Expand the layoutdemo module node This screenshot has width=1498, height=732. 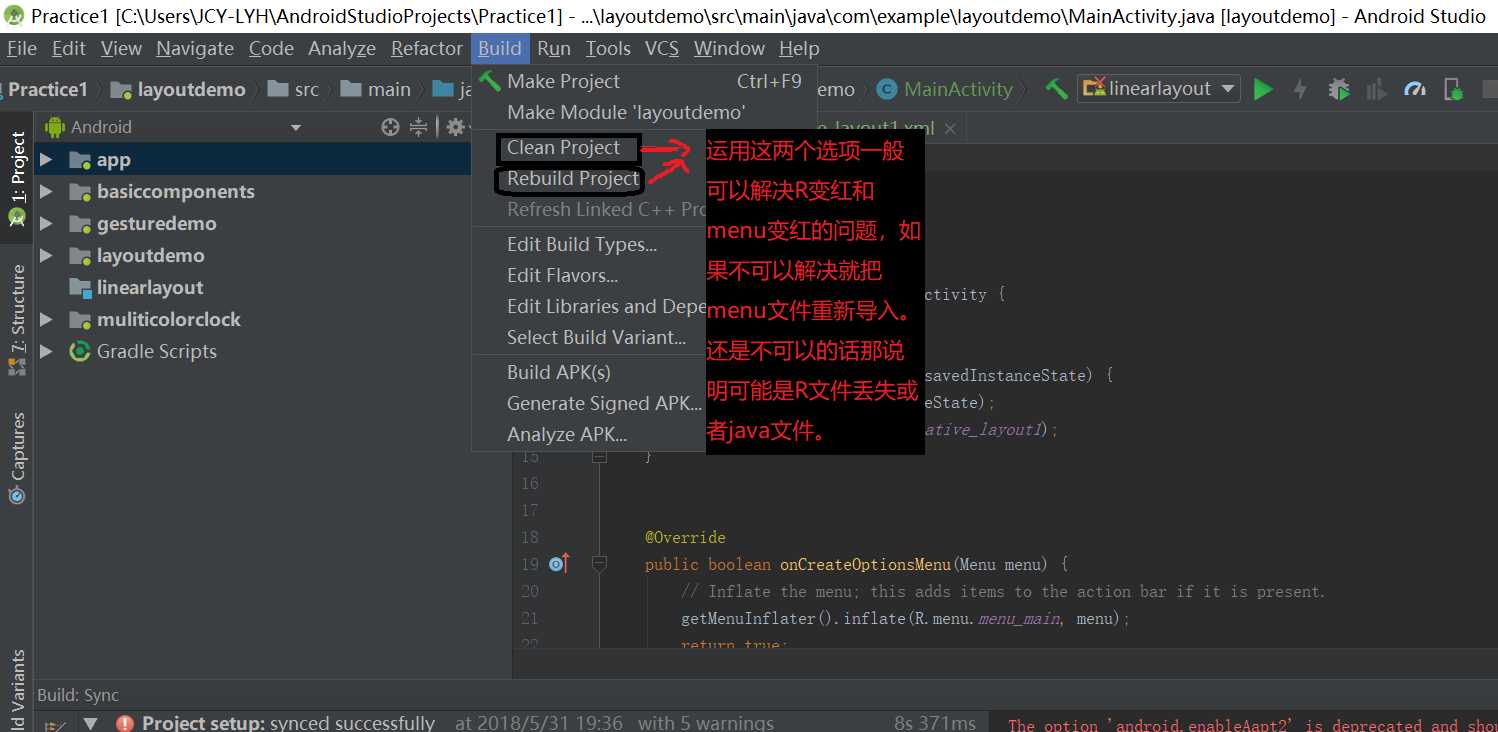pyautogui.click(x=46, y=256)
